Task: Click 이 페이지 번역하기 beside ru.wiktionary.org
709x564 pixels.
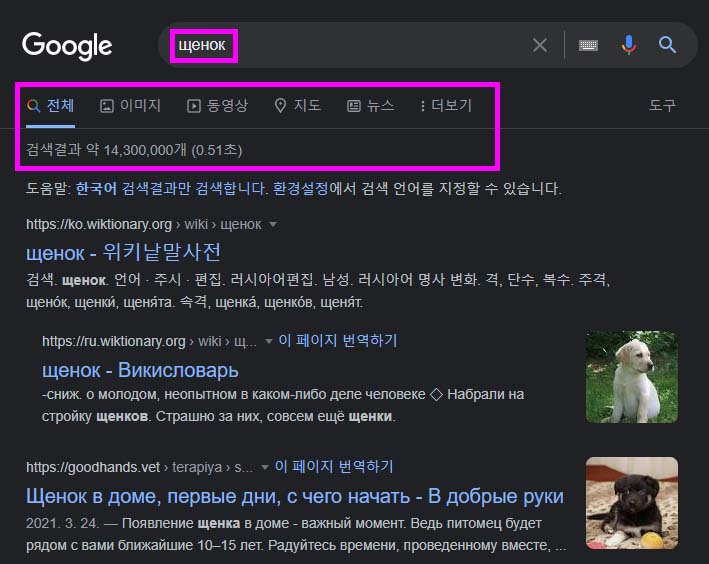Action: (x=338, y=340)
